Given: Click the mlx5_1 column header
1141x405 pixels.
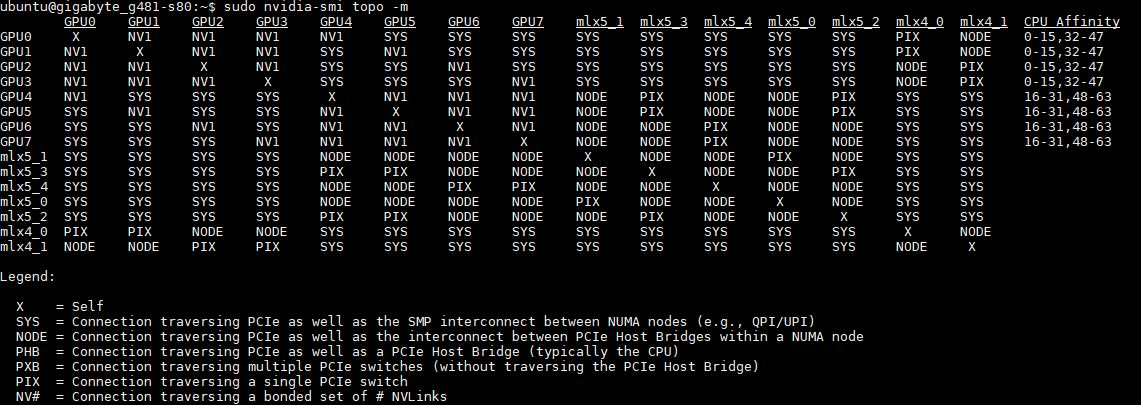Looking at the screenshot, I should click(x=599, y=21).
